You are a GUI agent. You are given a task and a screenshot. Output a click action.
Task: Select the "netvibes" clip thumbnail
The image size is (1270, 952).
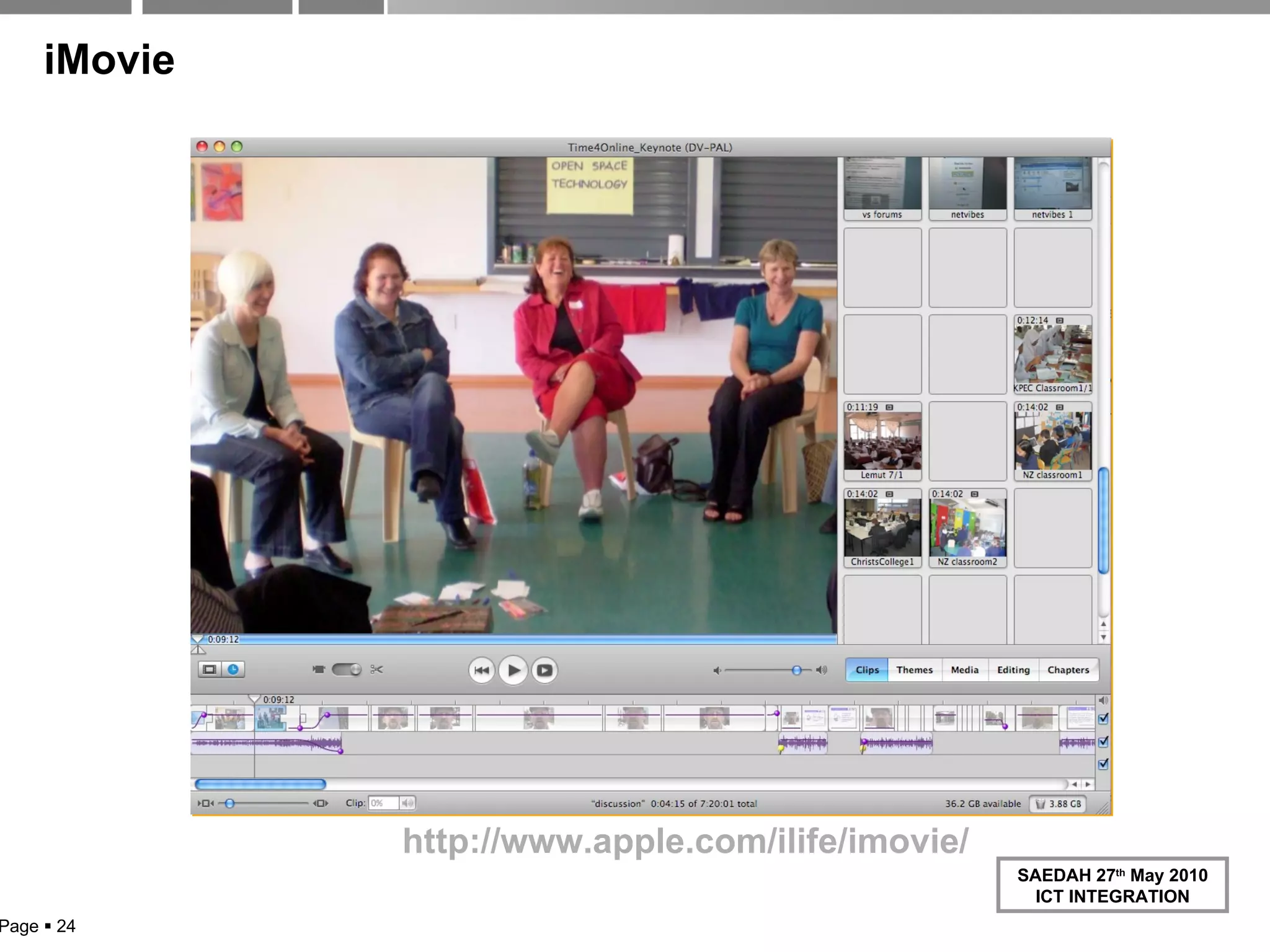(967, 188)
